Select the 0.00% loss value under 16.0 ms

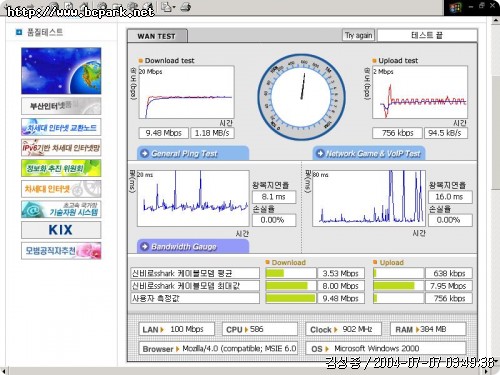[x=450, y=220]
